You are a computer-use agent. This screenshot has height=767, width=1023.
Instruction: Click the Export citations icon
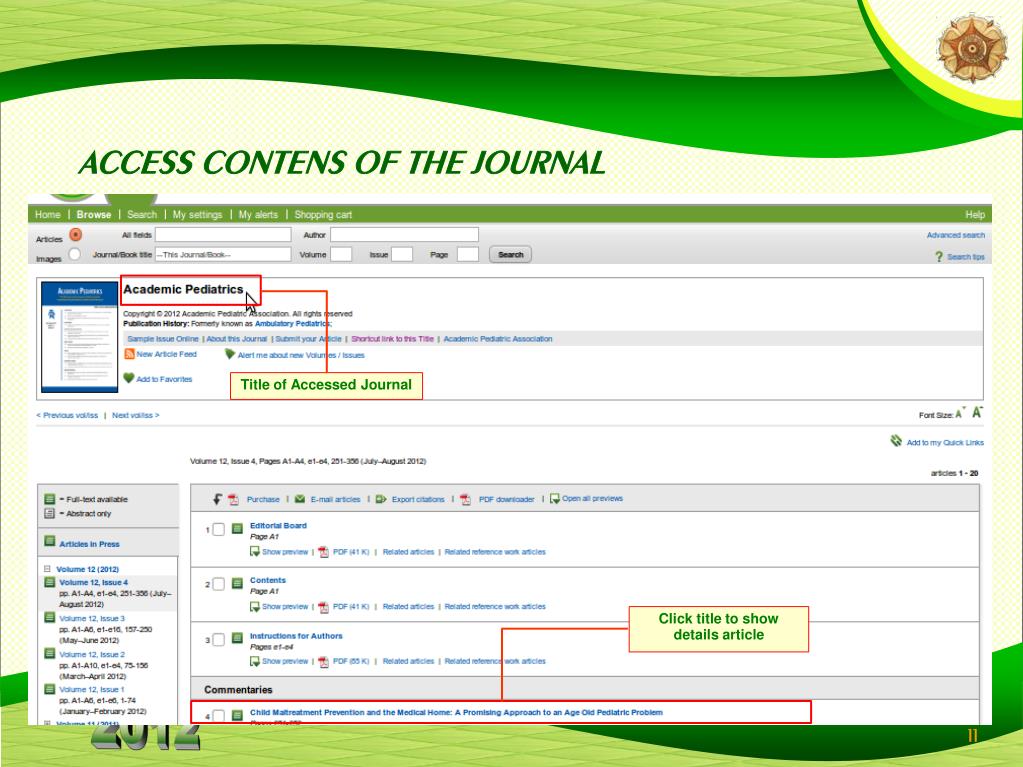381,499
